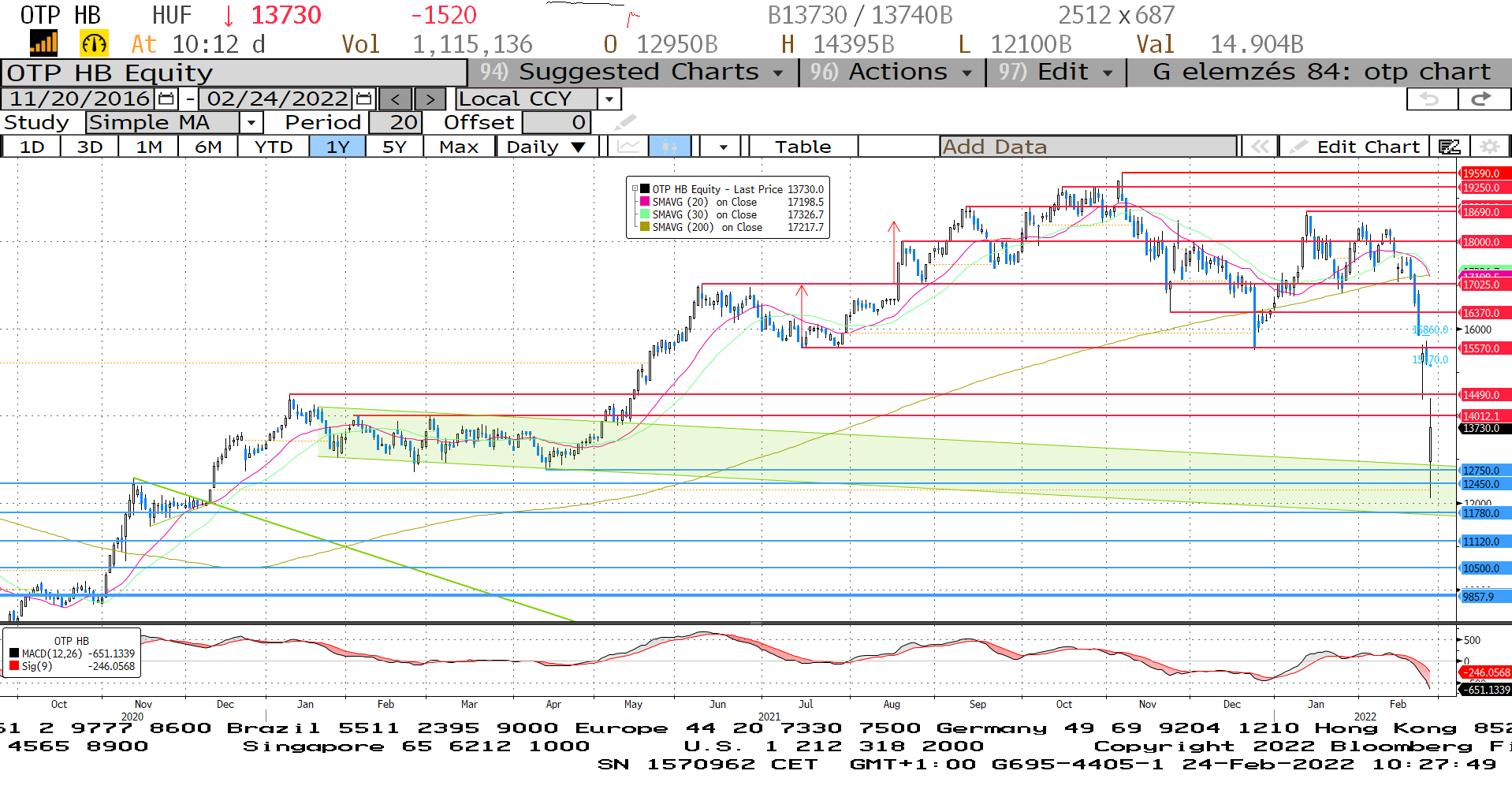Click the study pencil edit icon
Viewport: 1512px width, 808px height.
click(x=625, y=122)
